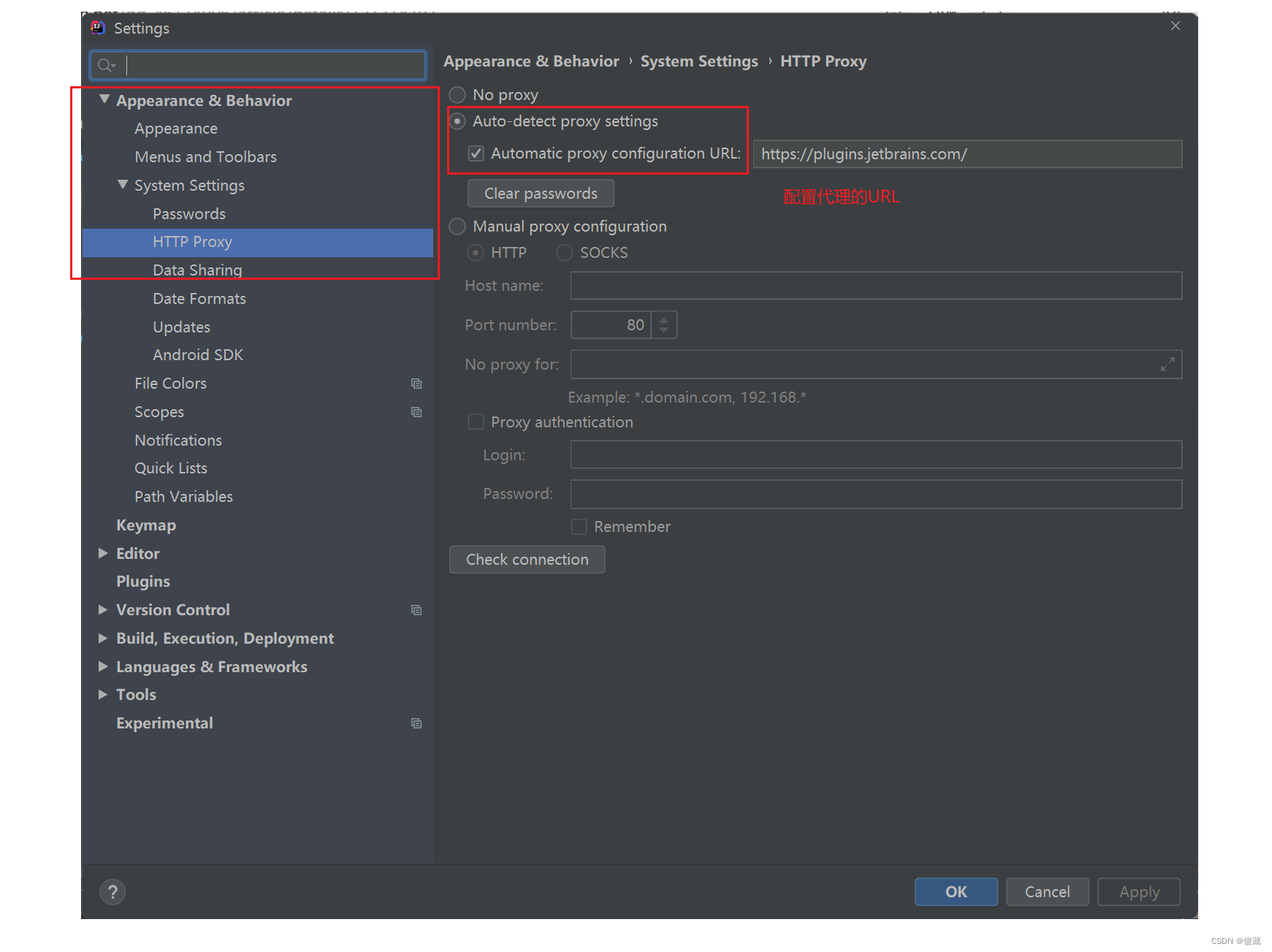Choose the SOCKS proxy type radio
The width and height of the screenshot is (1272, 952).
coord(565,253)
